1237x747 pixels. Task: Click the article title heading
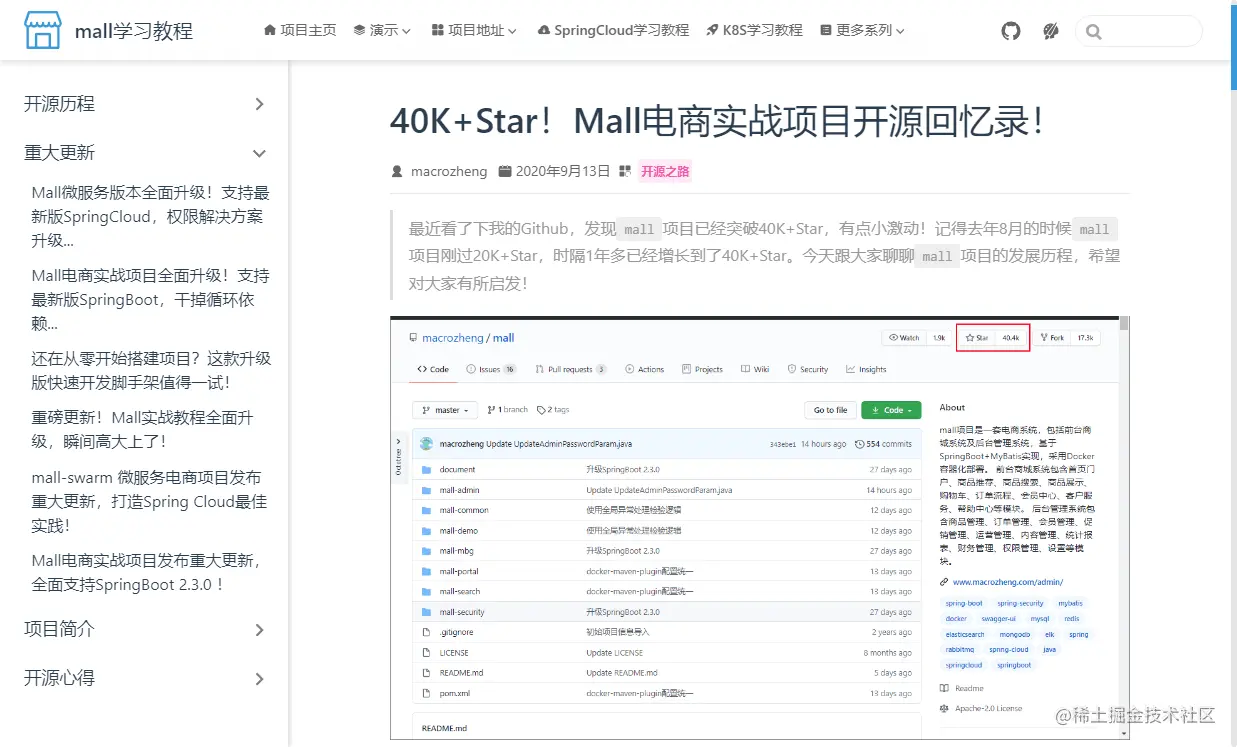(718, 122)
